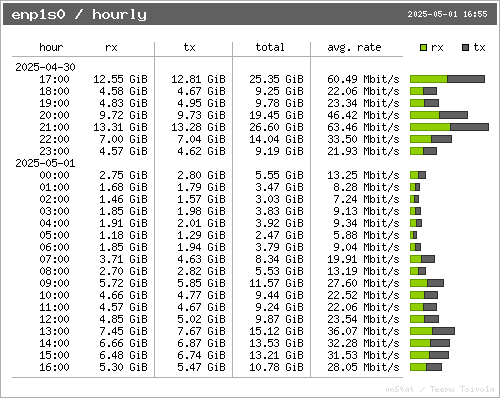
Task: Click rx value 4.66 GiB
Action: pyautogui.click(x=123, y=295)
